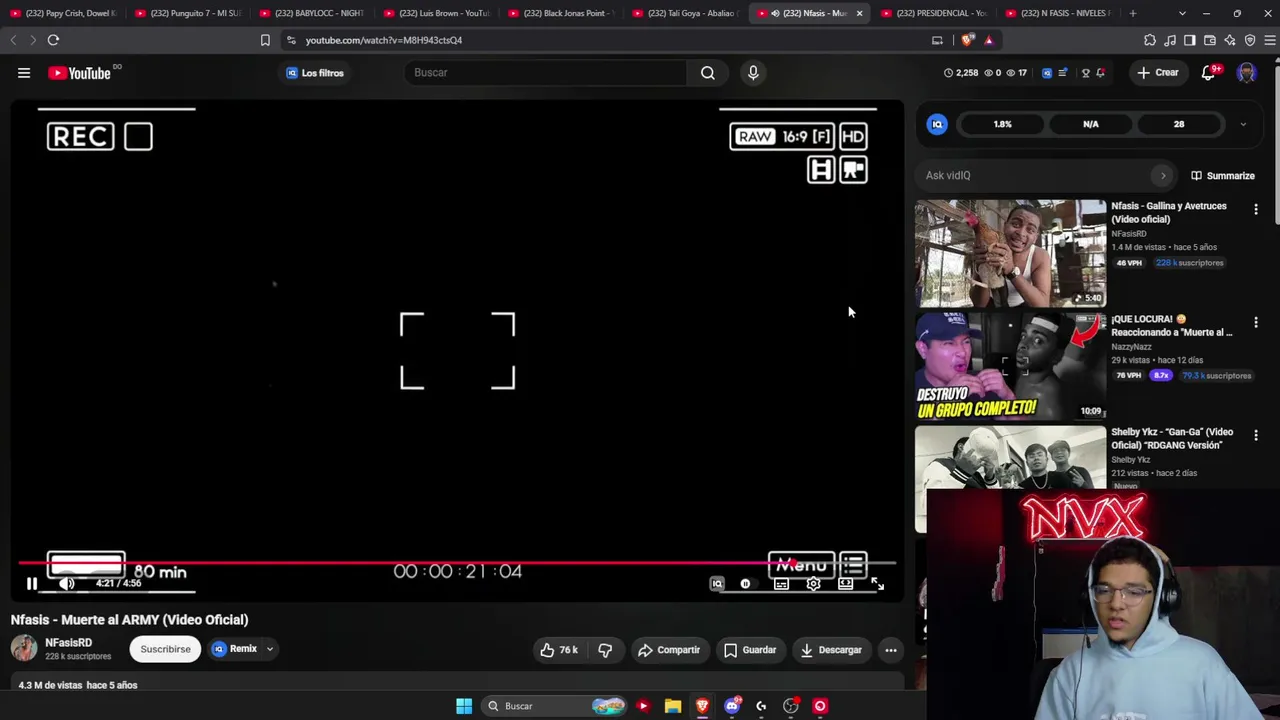This screenshot has height=720, width=1280.
Task: Switch to the PRESIDENCIAL tab
Action: pyautogui.click(x=934, y=13)
